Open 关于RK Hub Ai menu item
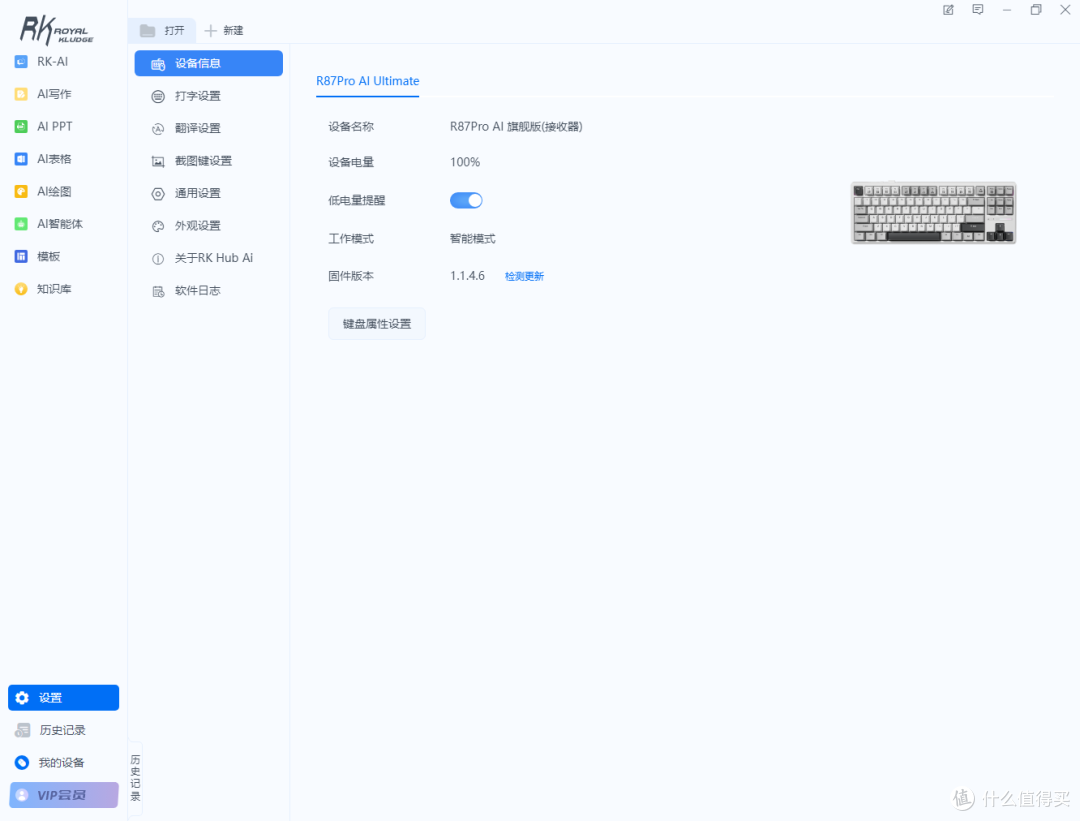This screenshot has height=821, width=1080. point(209,258)
